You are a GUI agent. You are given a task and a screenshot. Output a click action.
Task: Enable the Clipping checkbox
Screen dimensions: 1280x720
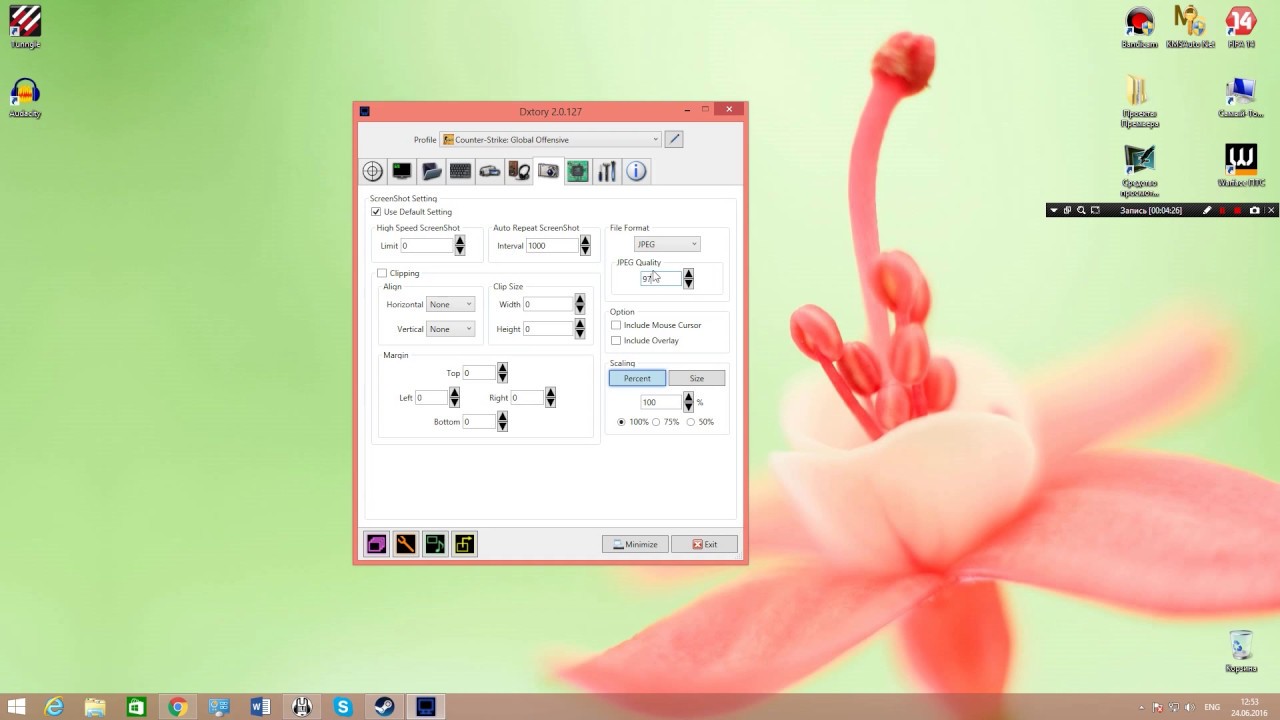pos(382,273)
